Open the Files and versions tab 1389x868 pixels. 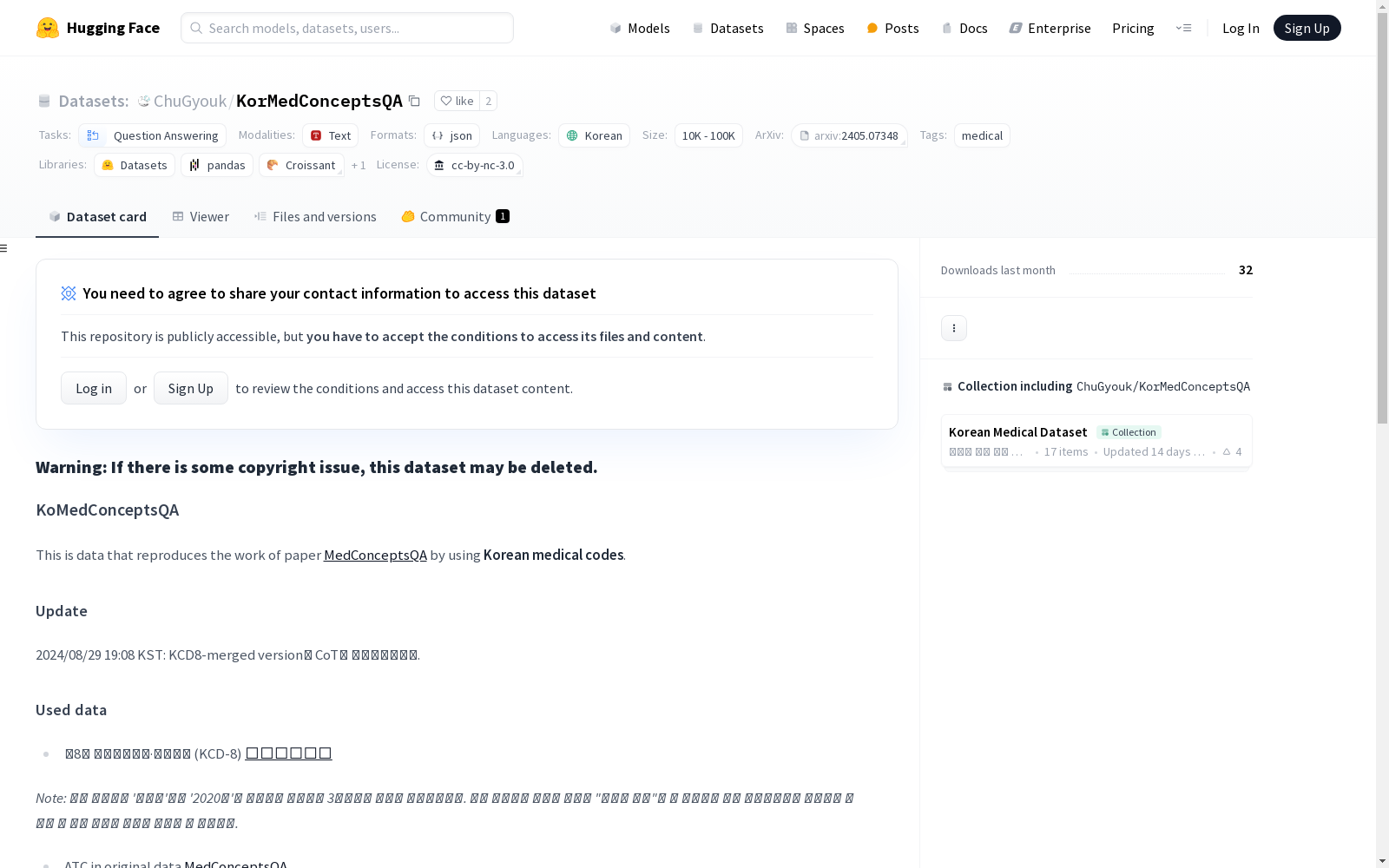click(315, 217)
